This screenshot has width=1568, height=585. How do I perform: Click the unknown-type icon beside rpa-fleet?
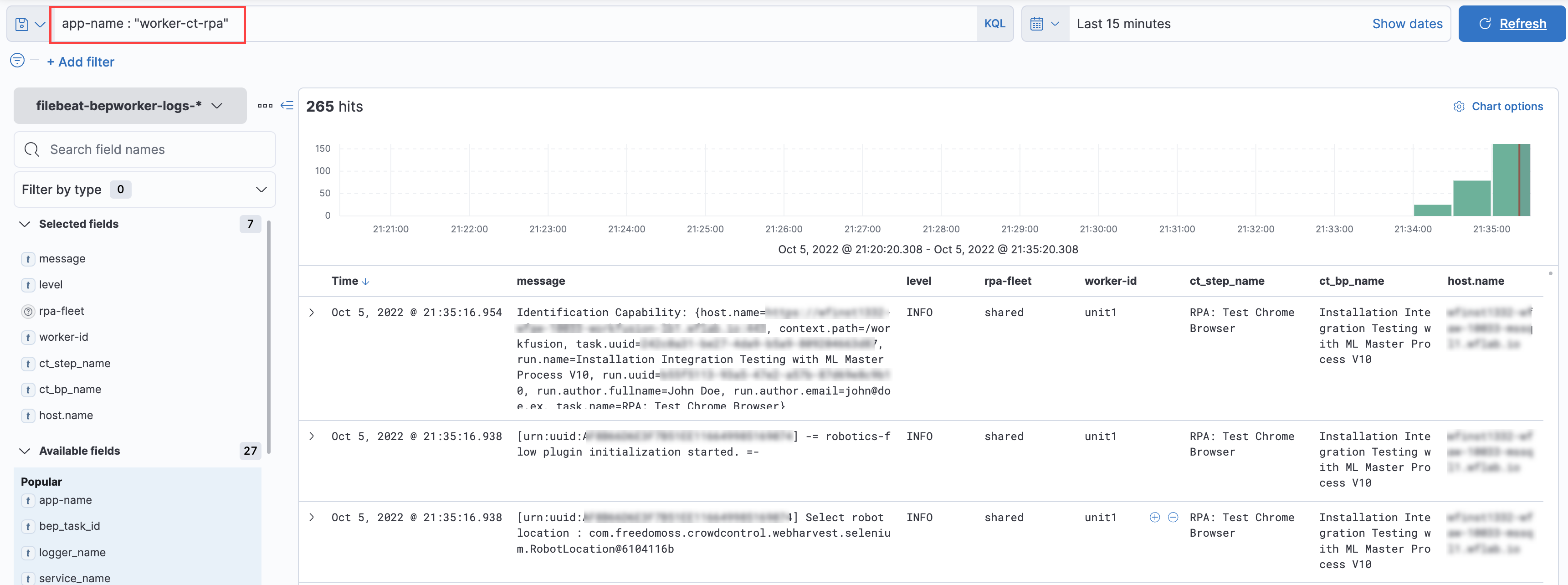coord(28,312)
